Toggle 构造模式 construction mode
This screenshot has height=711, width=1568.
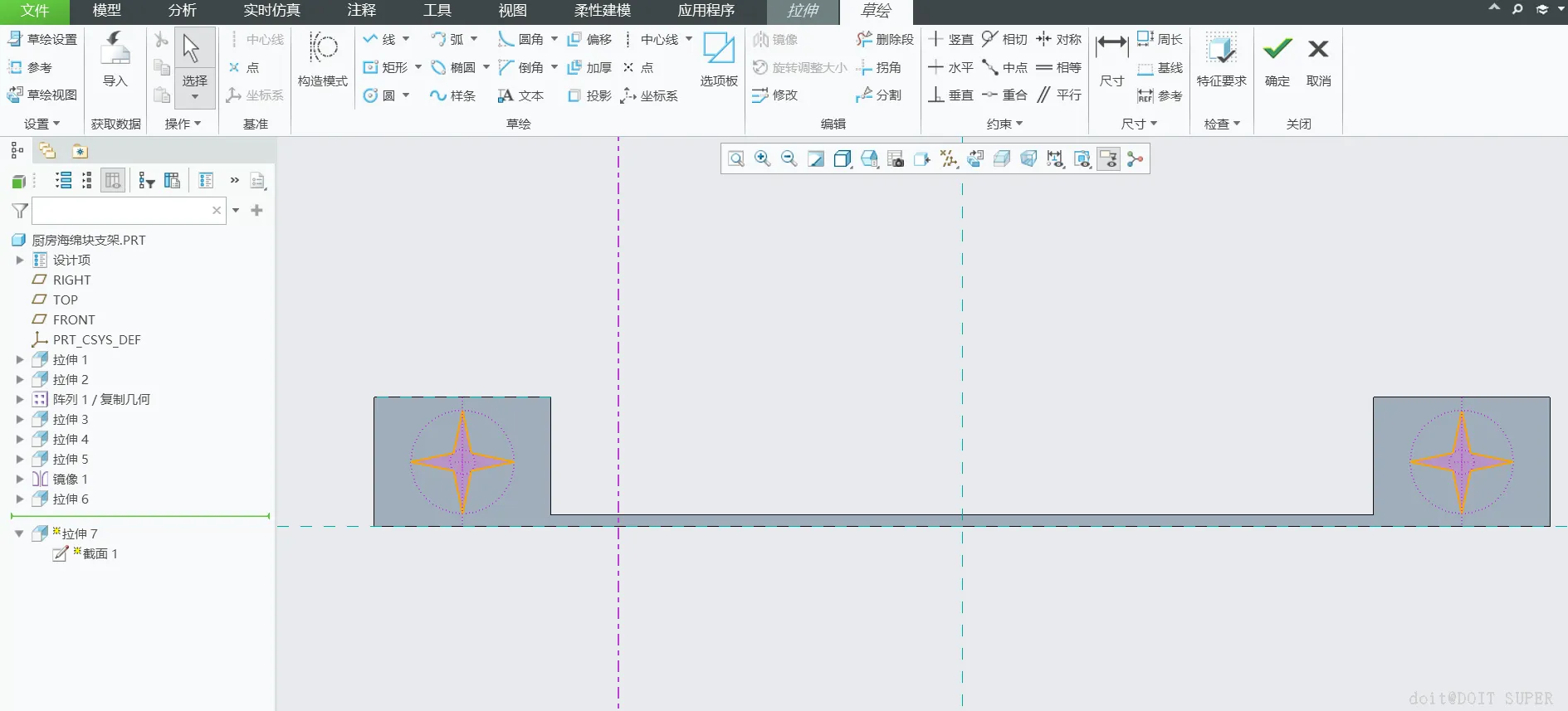pyautogui.click(x=323, y=60)
